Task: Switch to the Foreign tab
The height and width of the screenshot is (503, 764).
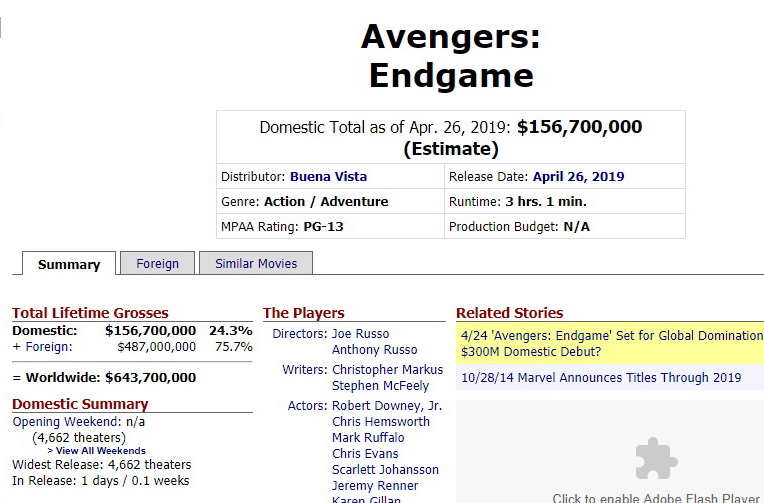Action: coord(158,263)
